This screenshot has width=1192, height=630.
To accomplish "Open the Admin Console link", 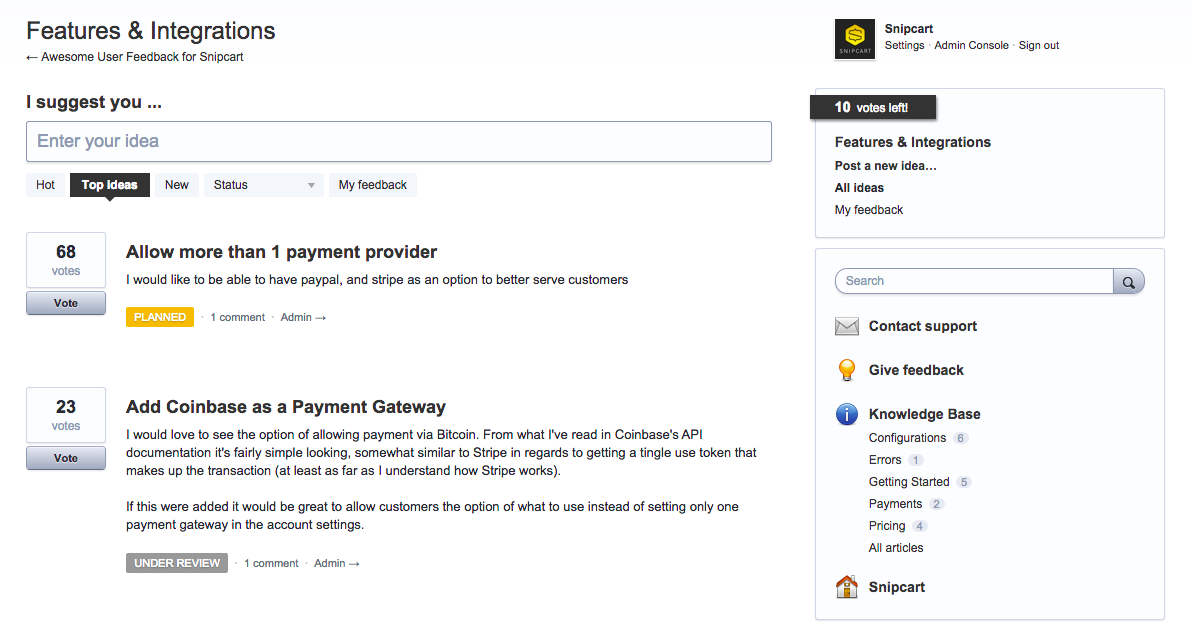I will (x=972, y=46).
